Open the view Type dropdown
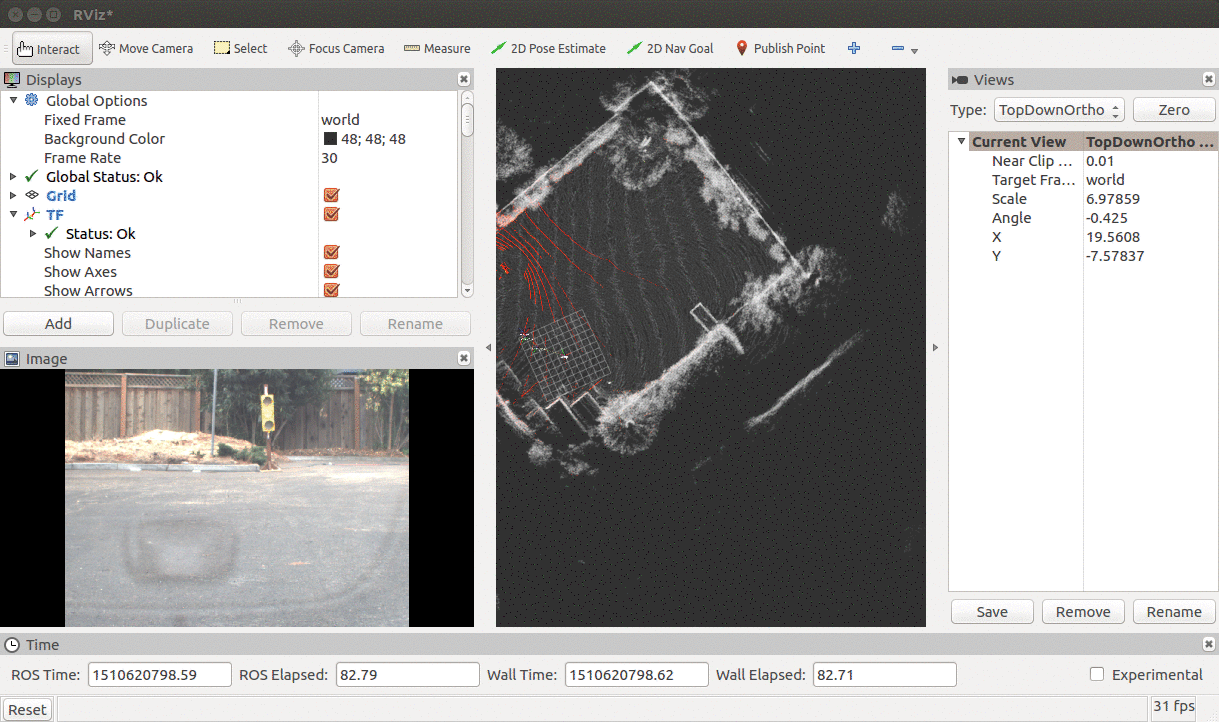Viewport: 1219px width, 722px height. pyautogui.click(x=1060, y=110)
